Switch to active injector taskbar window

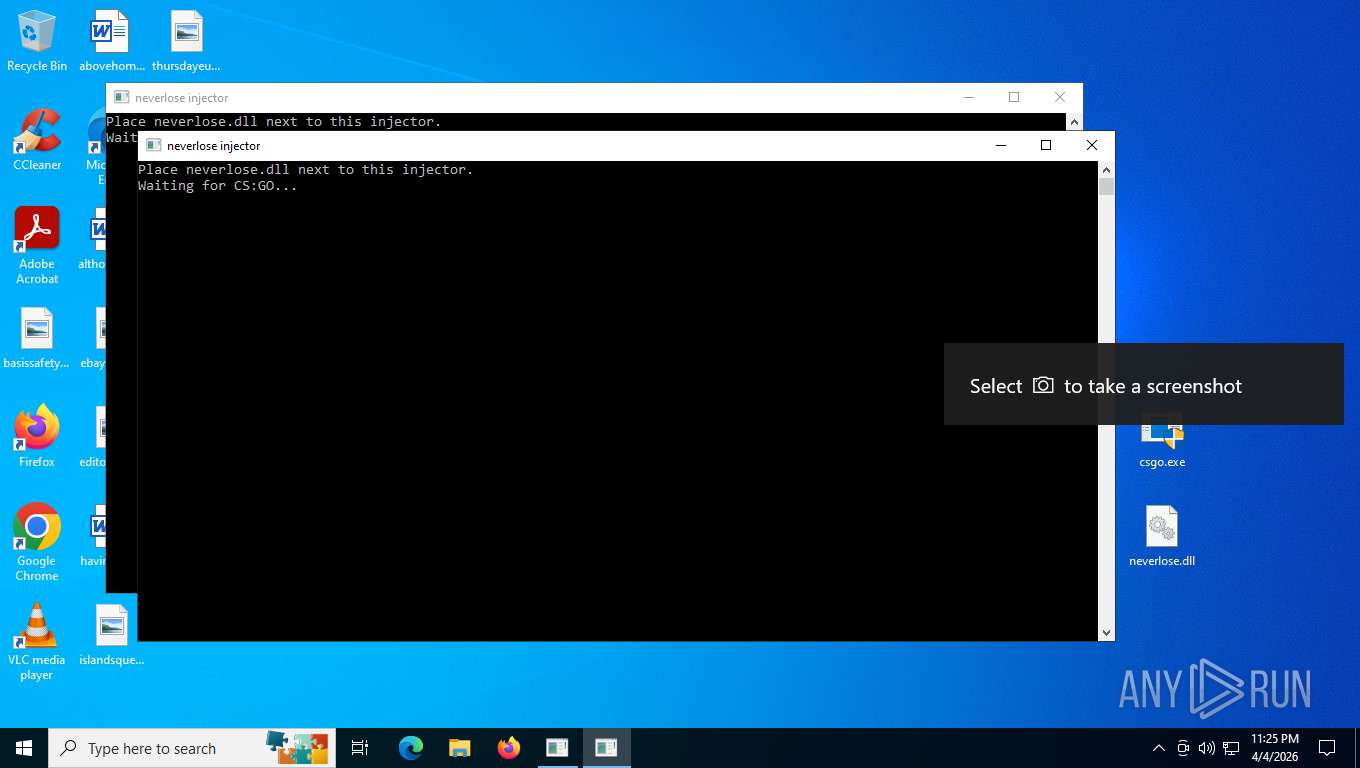(606, 748)
